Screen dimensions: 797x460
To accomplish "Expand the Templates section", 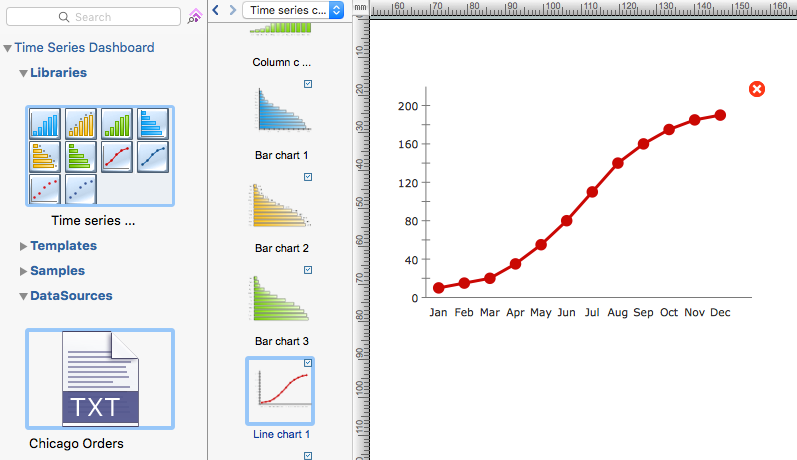I will 23,247.
